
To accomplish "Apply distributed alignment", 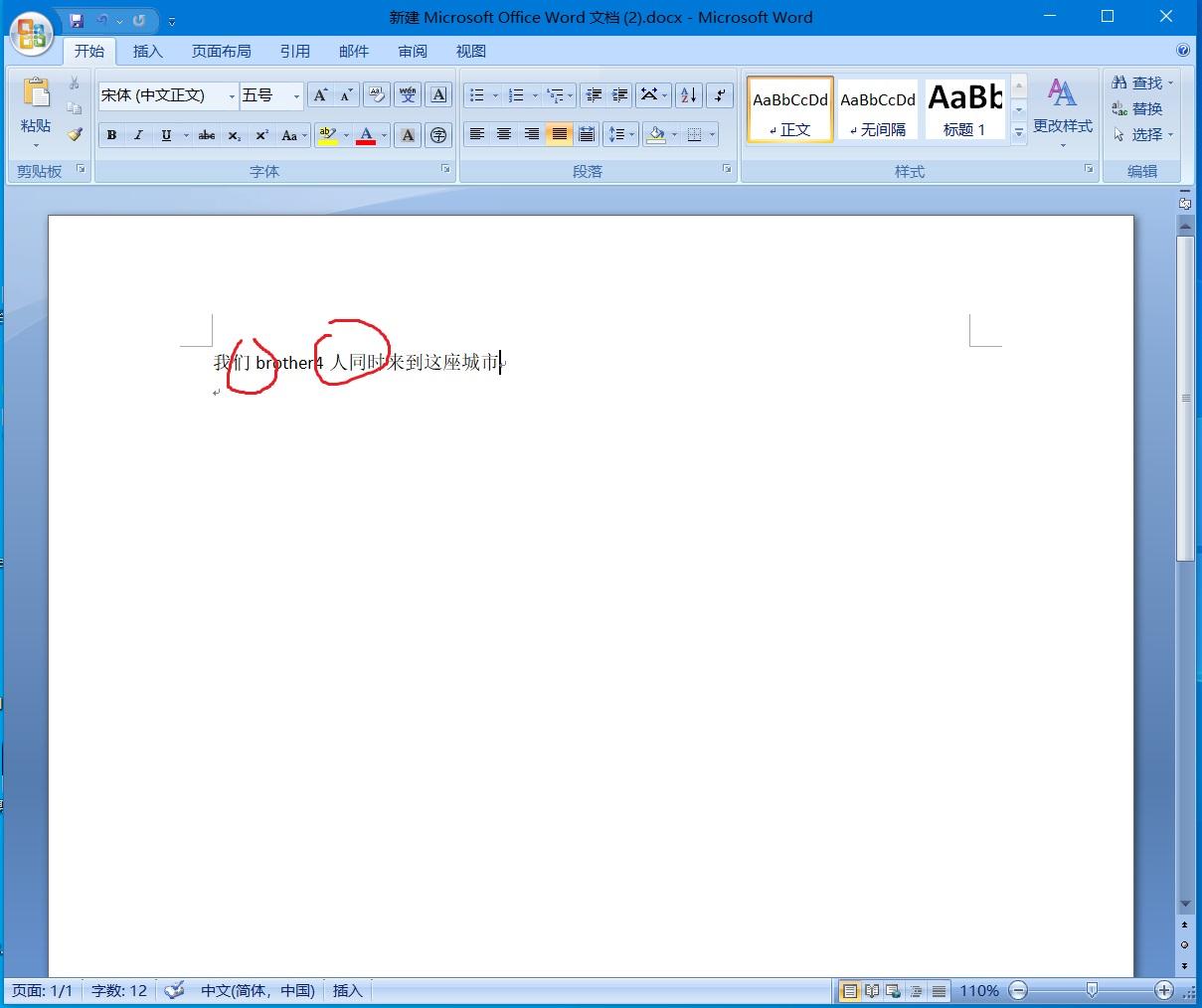I will (x=587, y=134).
